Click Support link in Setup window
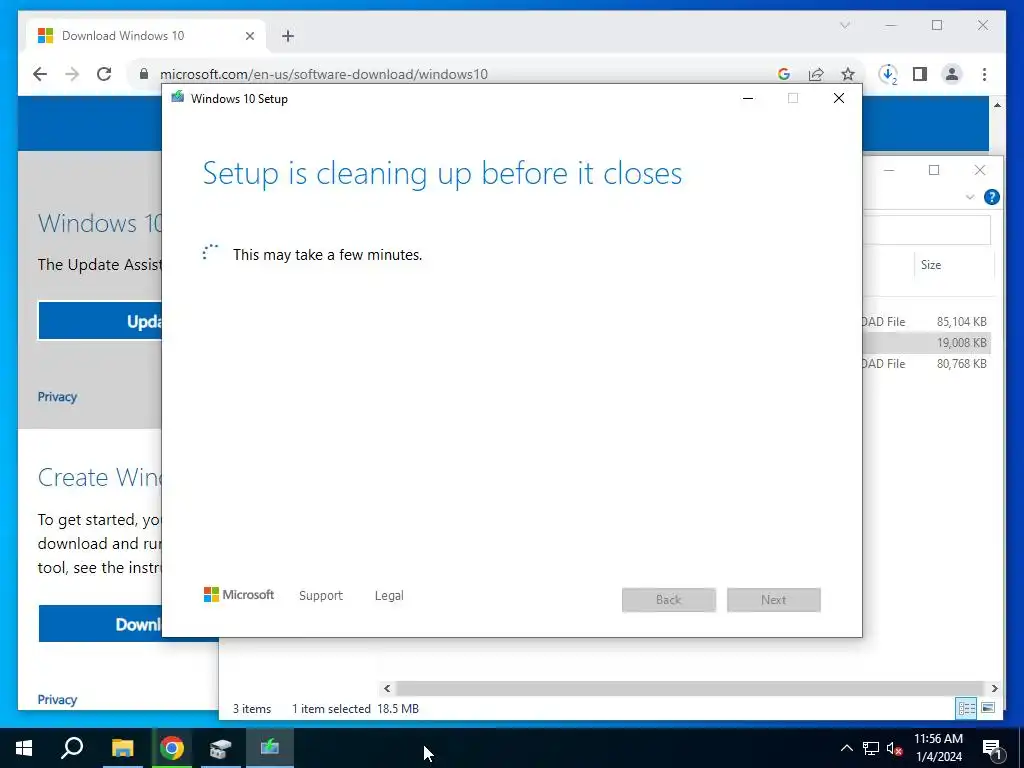This screenshot has height=768, width=1024. coord(321,596)
